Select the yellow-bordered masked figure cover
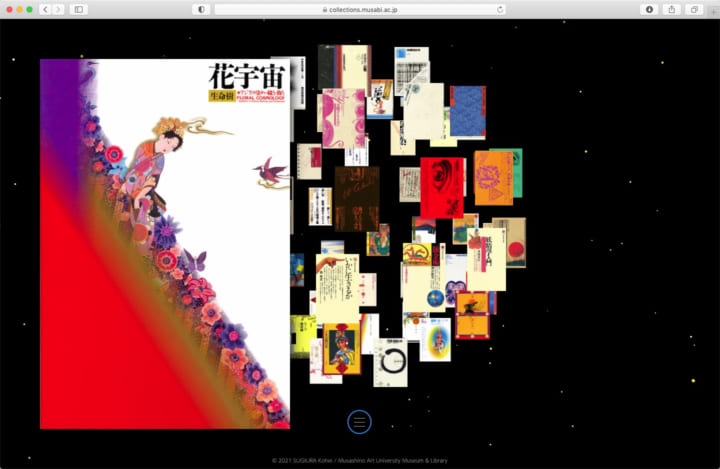 click(342, 349)
